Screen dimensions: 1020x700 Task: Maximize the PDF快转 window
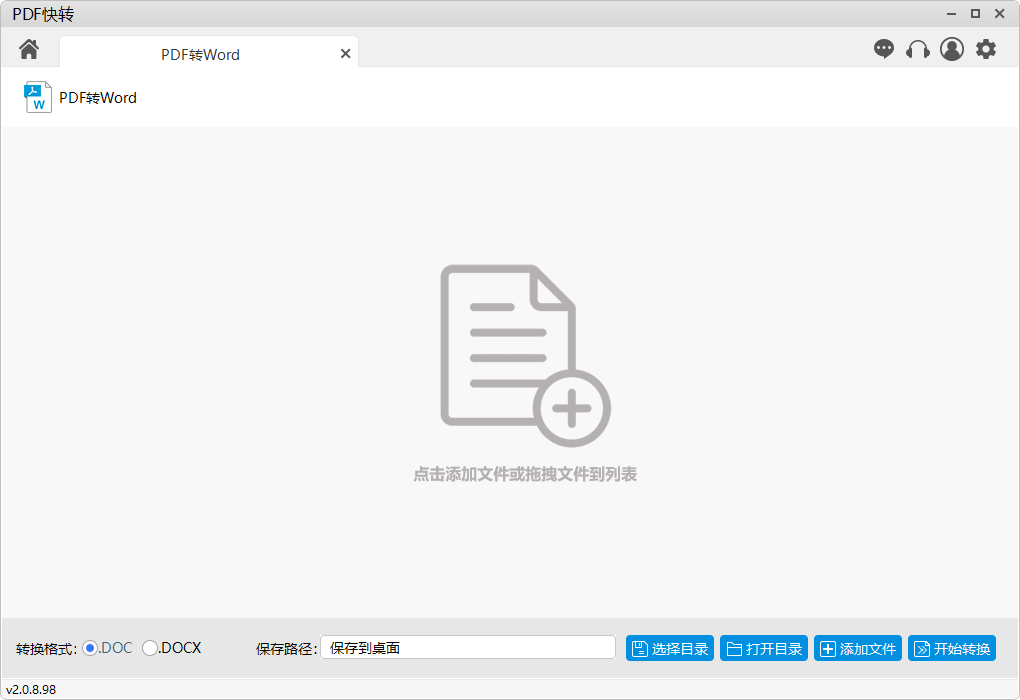pos(975,14)
